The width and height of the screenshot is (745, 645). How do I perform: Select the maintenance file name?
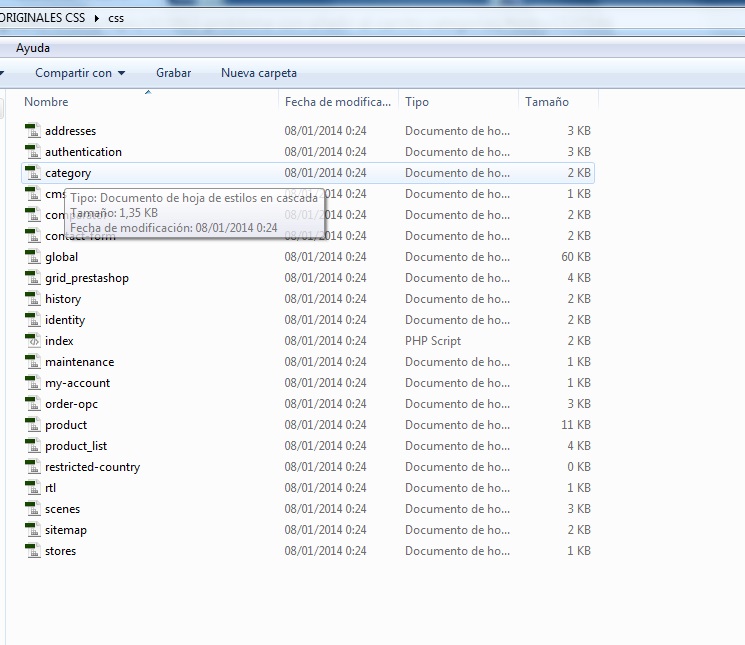point(79,361)
